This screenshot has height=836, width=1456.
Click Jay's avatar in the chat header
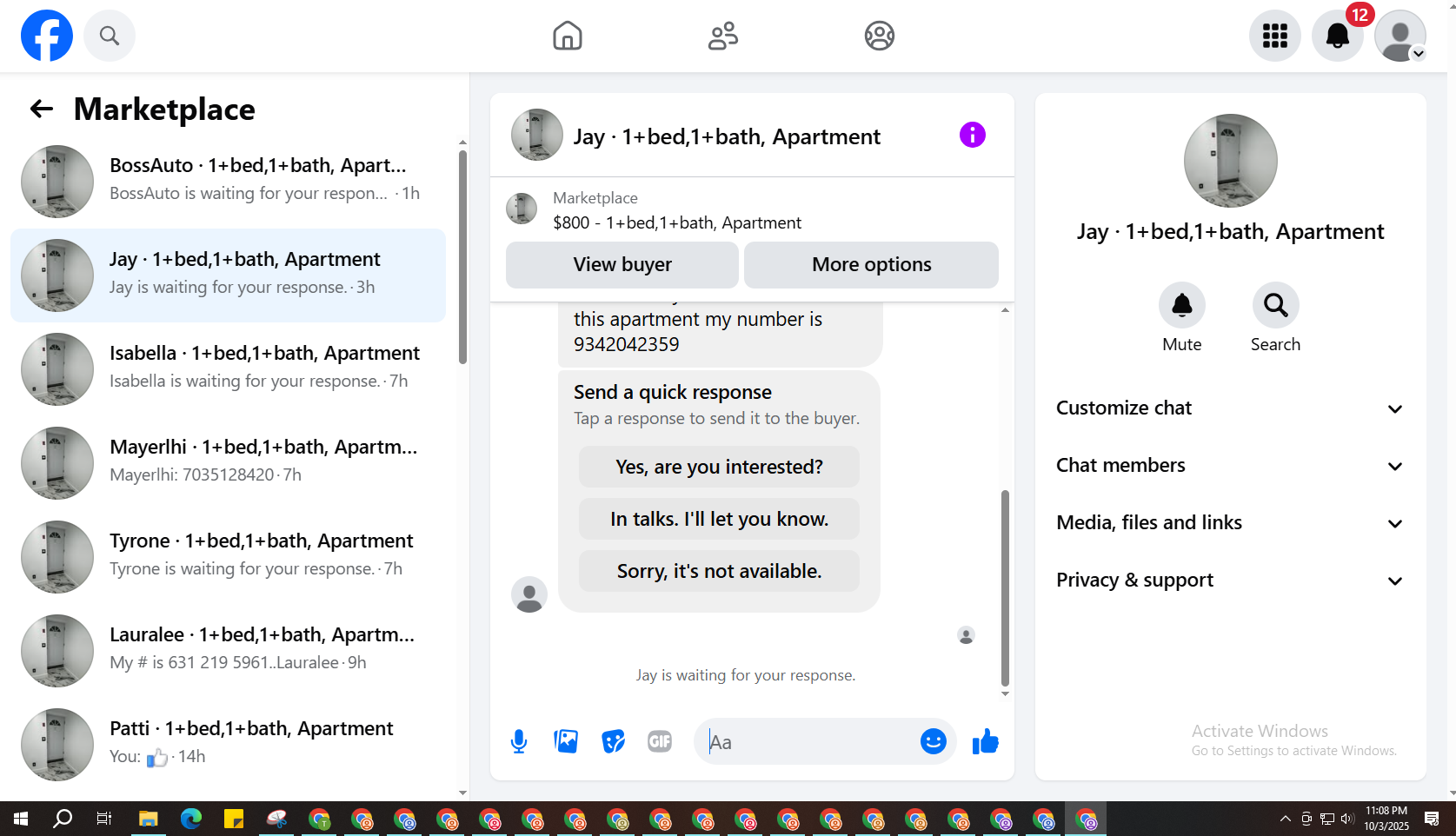[x=537, y=135]
